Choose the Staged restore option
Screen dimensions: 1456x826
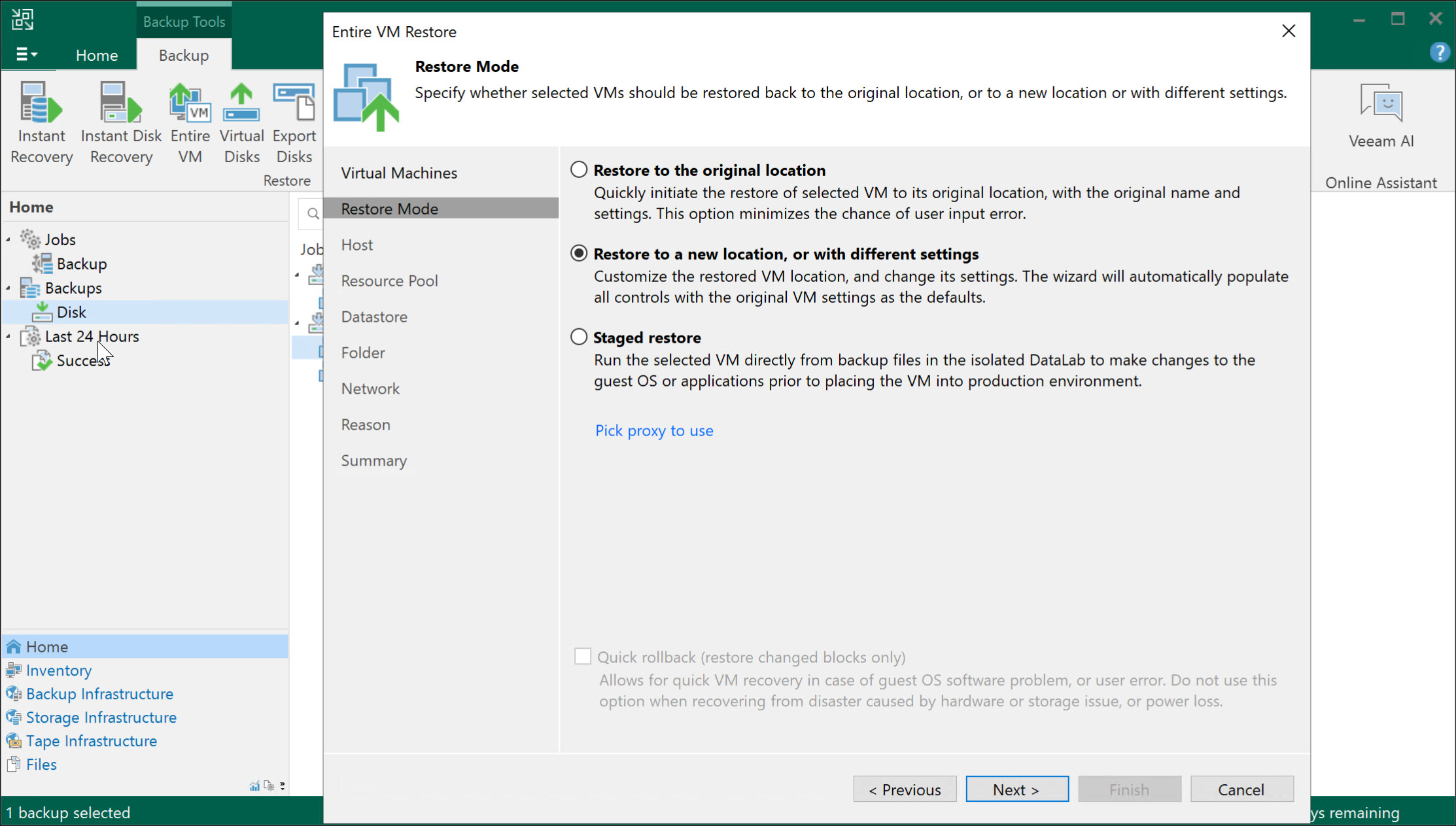[578, 336]
